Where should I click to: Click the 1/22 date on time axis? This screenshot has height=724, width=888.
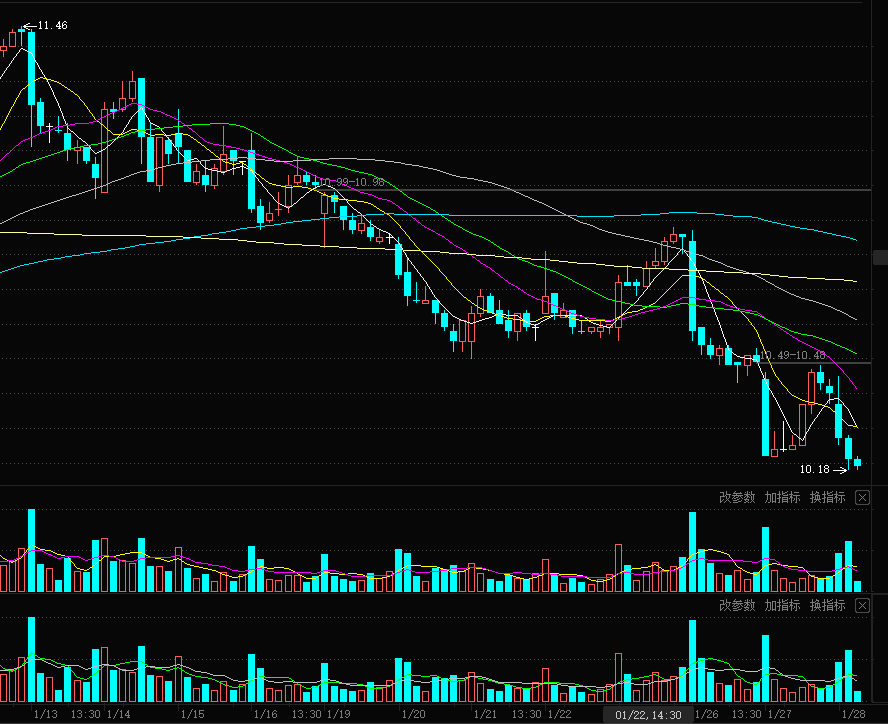tap(560, 714)
